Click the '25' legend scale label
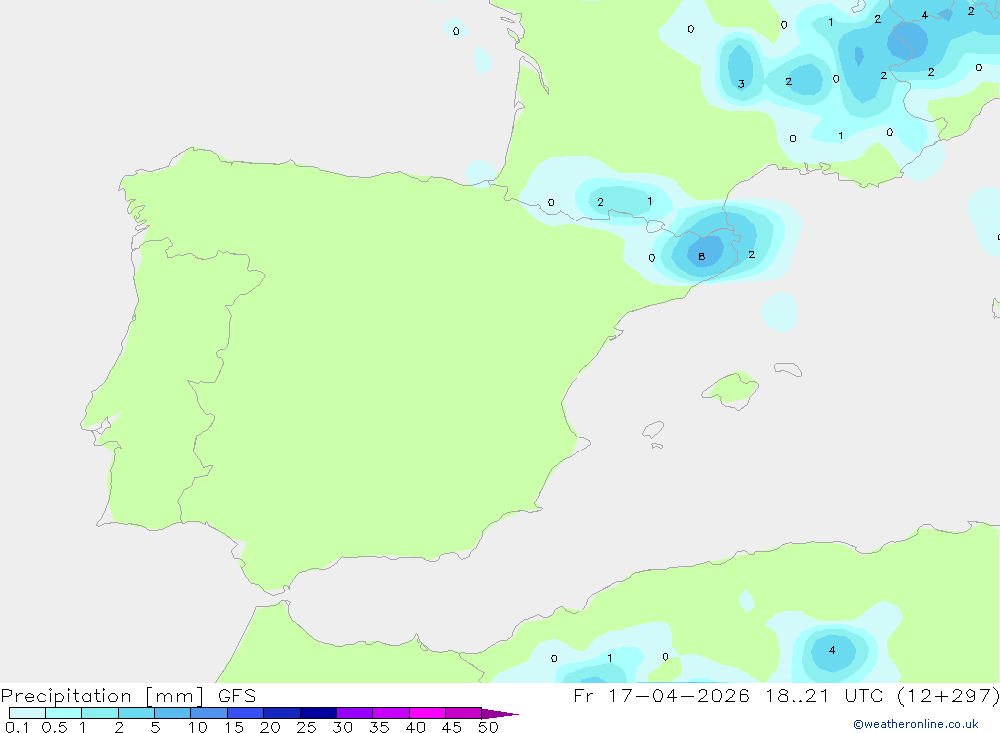This screenshot has height=733, width=1000. click(306, 727)
